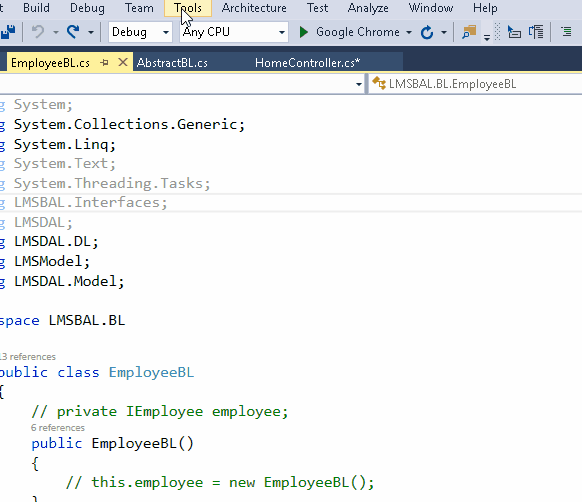This screenshot has width=582, height=502.
Task: Click the 6 references CodeLens link
Action: [58, 428]
